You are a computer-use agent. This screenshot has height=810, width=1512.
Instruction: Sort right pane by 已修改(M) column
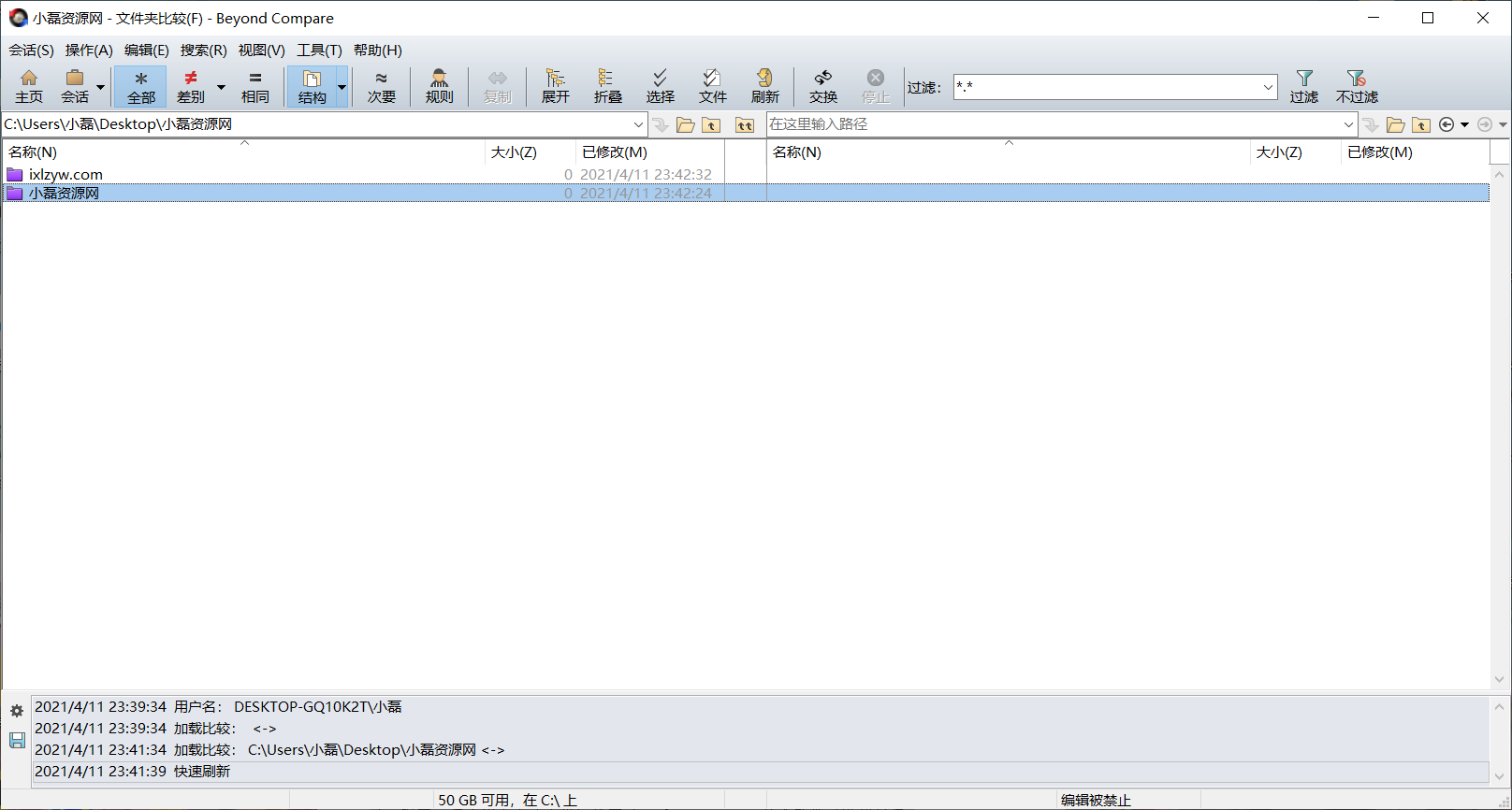pos(1415,152)
